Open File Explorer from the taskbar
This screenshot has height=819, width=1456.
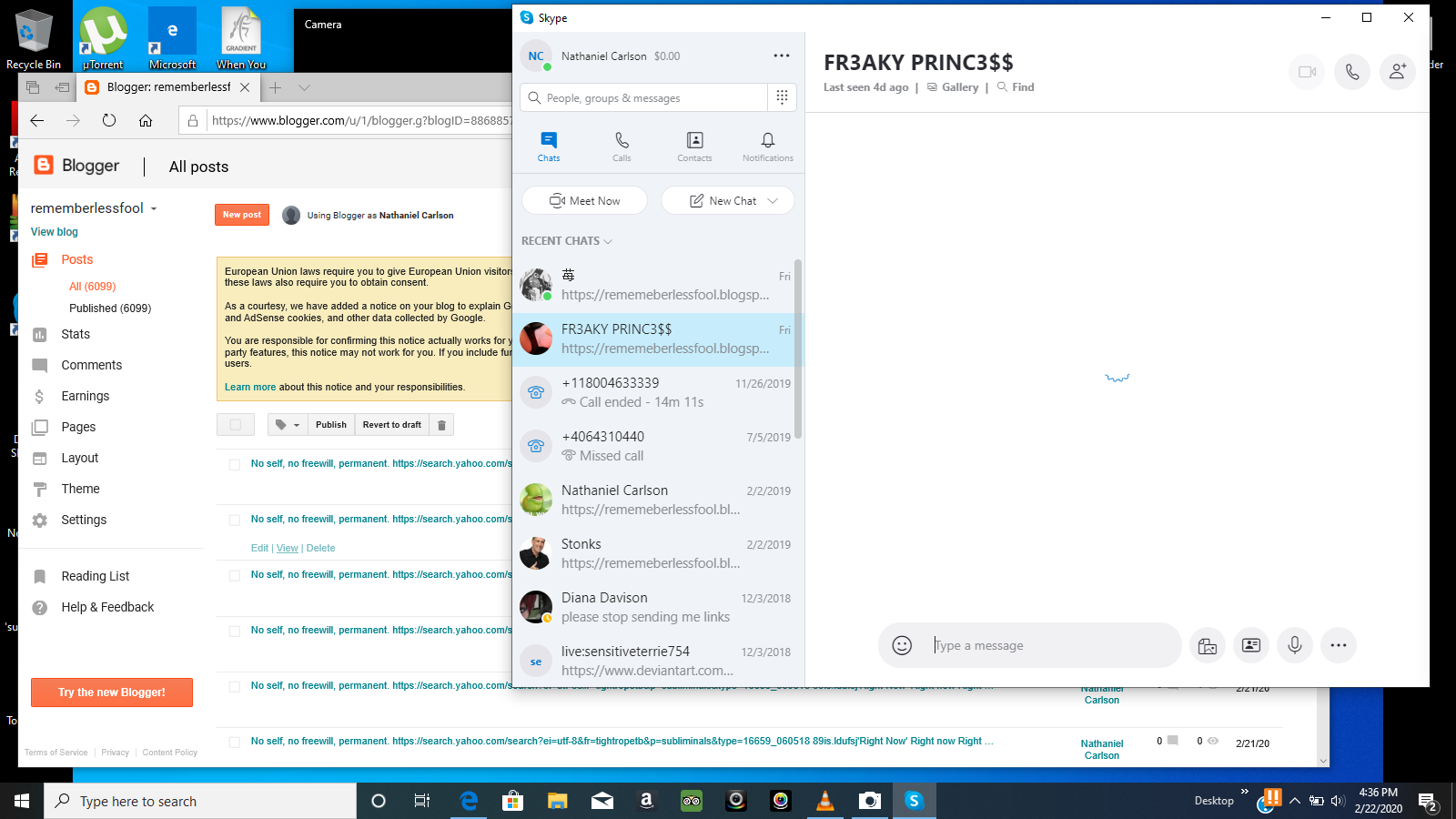pos(558,801)
